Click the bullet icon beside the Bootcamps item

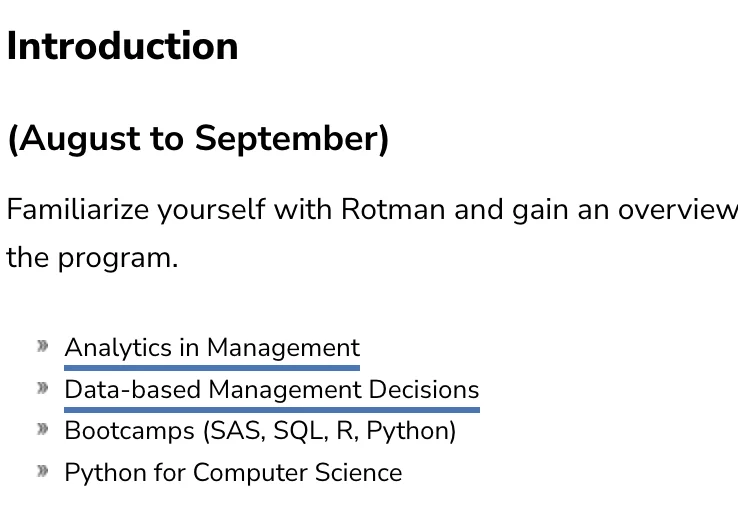(43, 429)
